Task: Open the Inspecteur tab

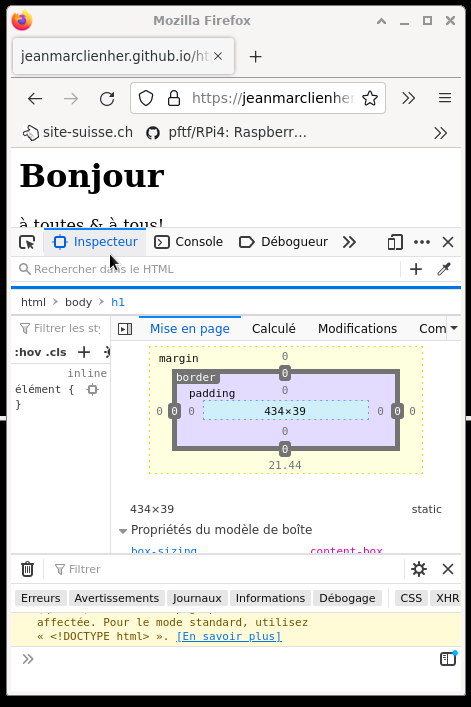Action: click(x=95, y=242)
